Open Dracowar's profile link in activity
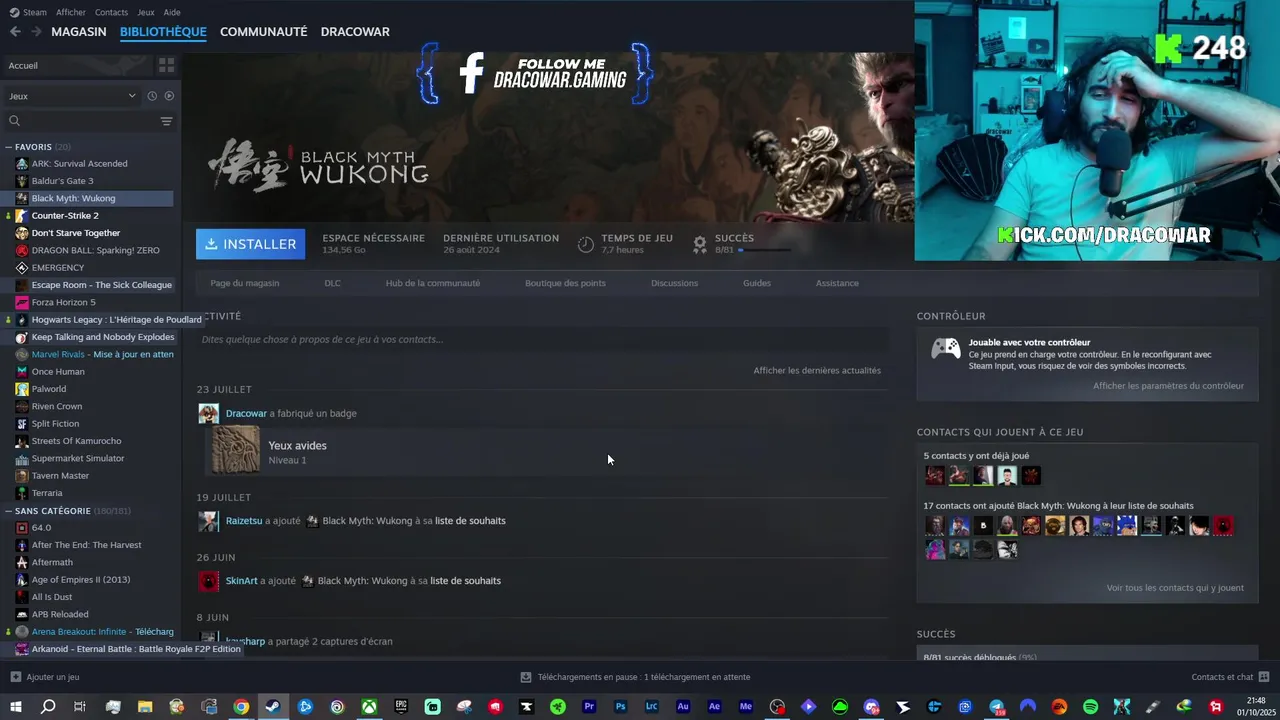Screen dimensions: 1280x720 pyautogui.click(x=246, y=413)
